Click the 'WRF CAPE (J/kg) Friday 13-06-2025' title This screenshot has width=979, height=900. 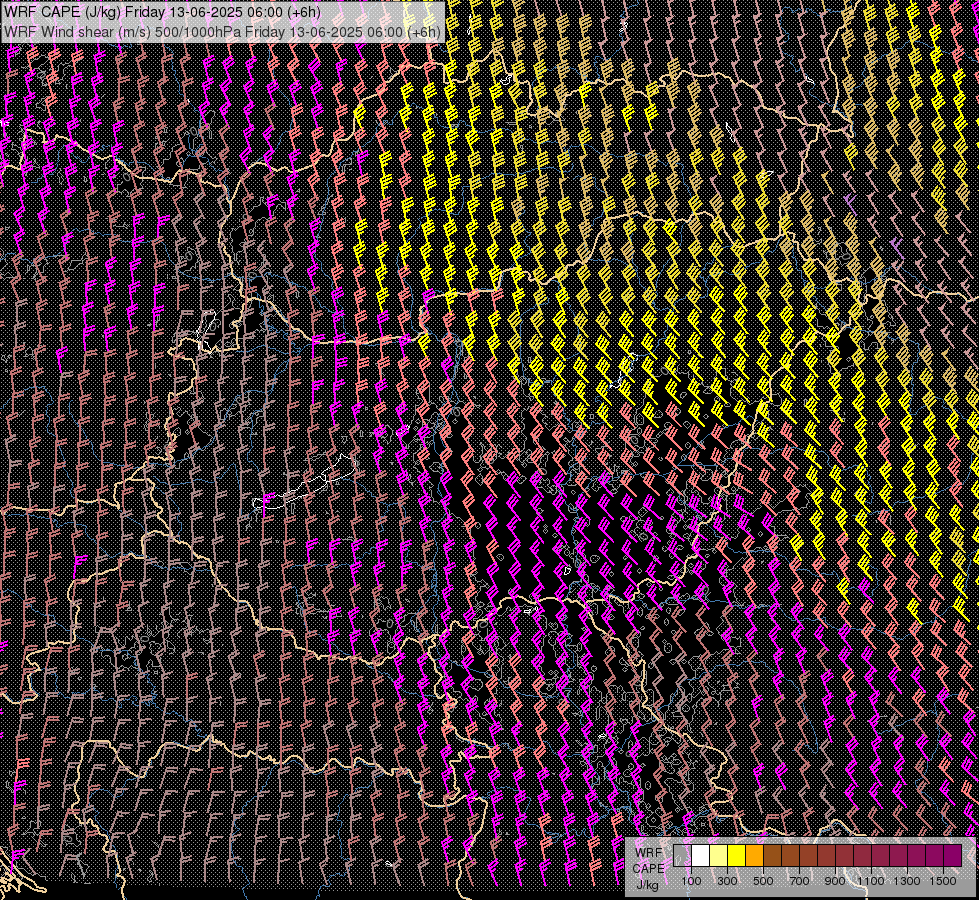(x=162, y=12)
